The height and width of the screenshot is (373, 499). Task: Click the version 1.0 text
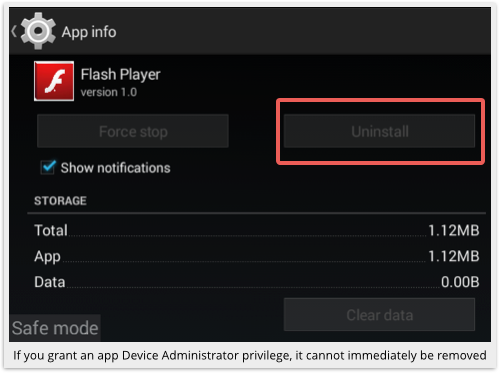pyautogui.click(x=109, y=92)
